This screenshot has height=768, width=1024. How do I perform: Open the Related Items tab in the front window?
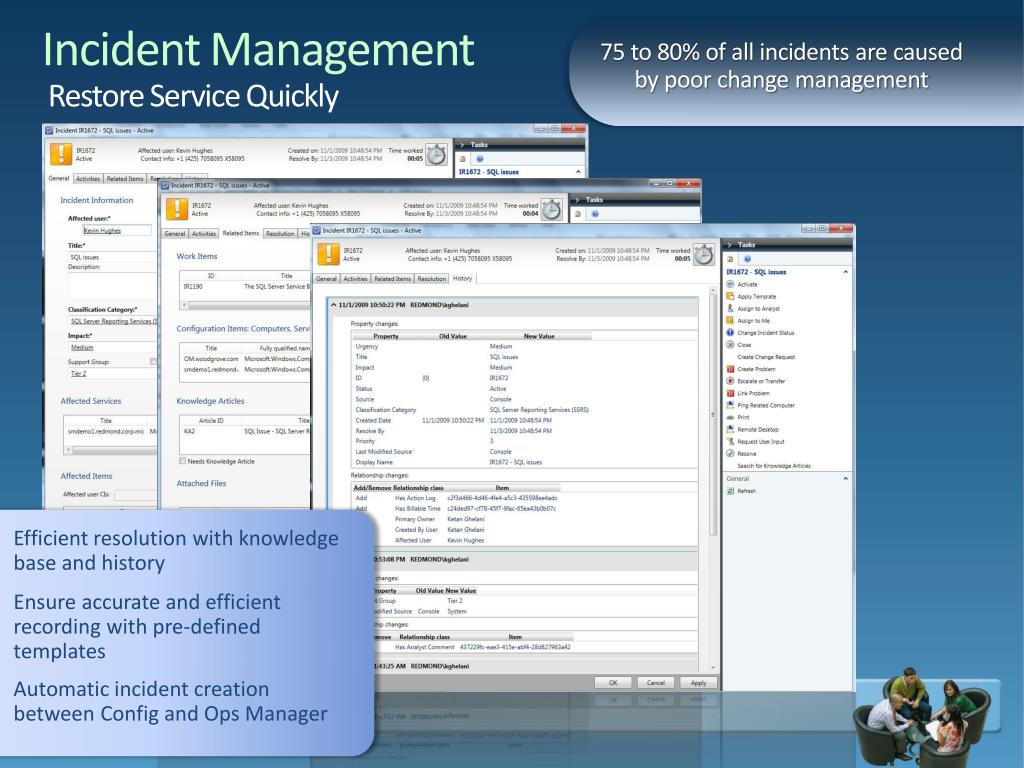(x=392, y=279)
